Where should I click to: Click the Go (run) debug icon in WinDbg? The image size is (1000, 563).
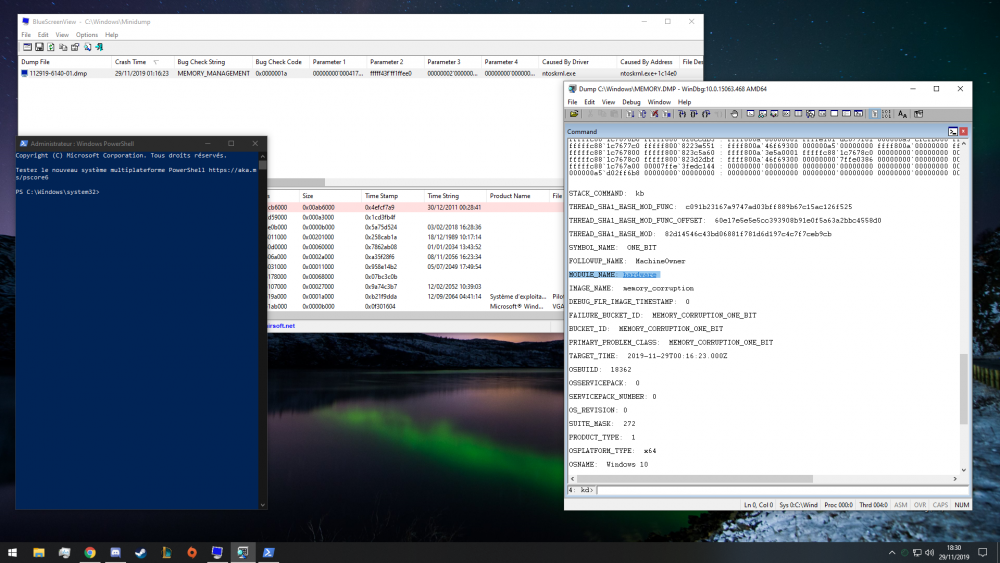tap(630, 114)
